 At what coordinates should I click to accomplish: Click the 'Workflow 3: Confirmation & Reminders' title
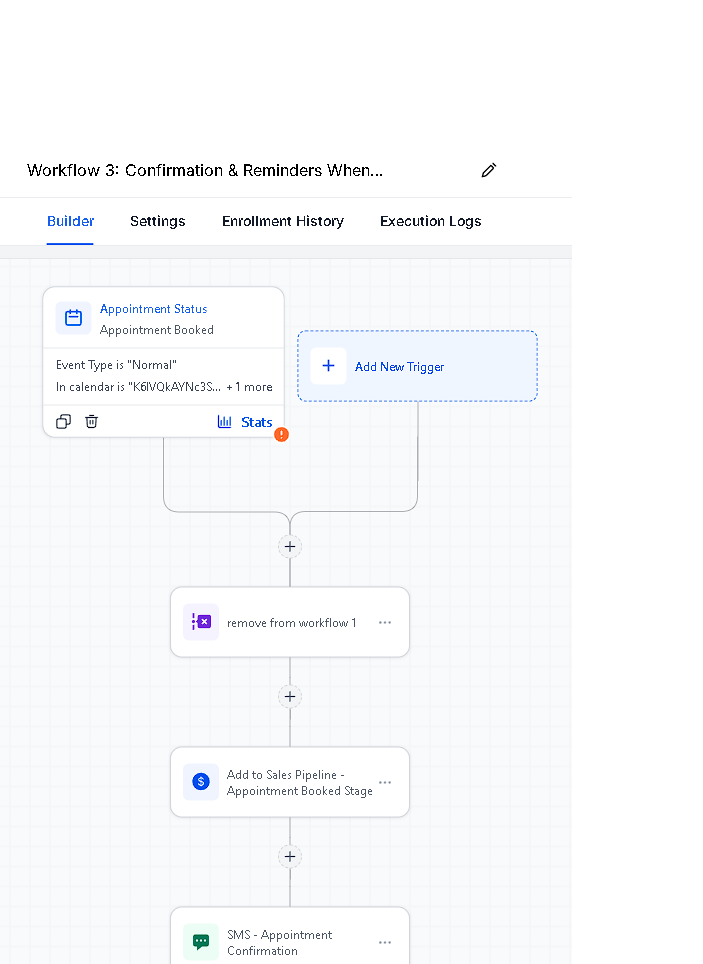(x=205, y=170)
